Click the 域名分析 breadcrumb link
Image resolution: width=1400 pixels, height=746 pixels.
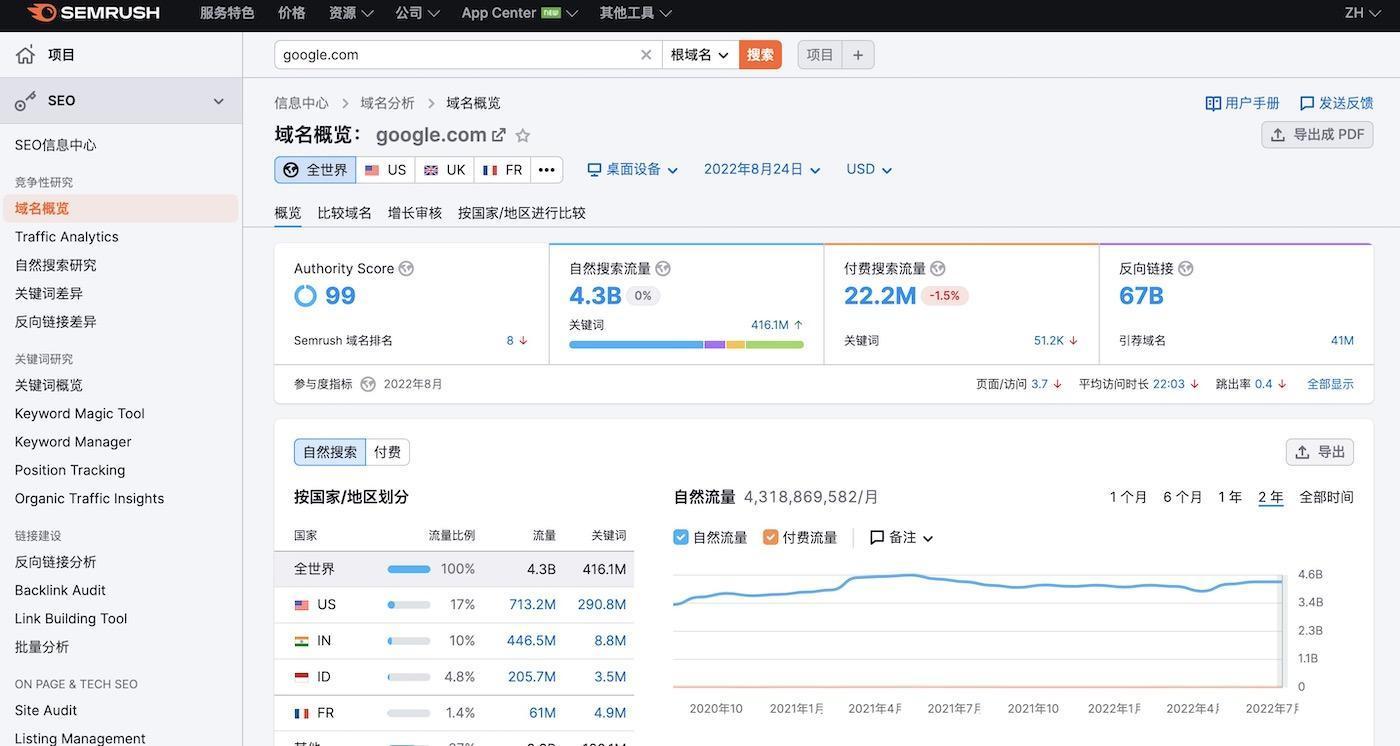tap(387, 103)
